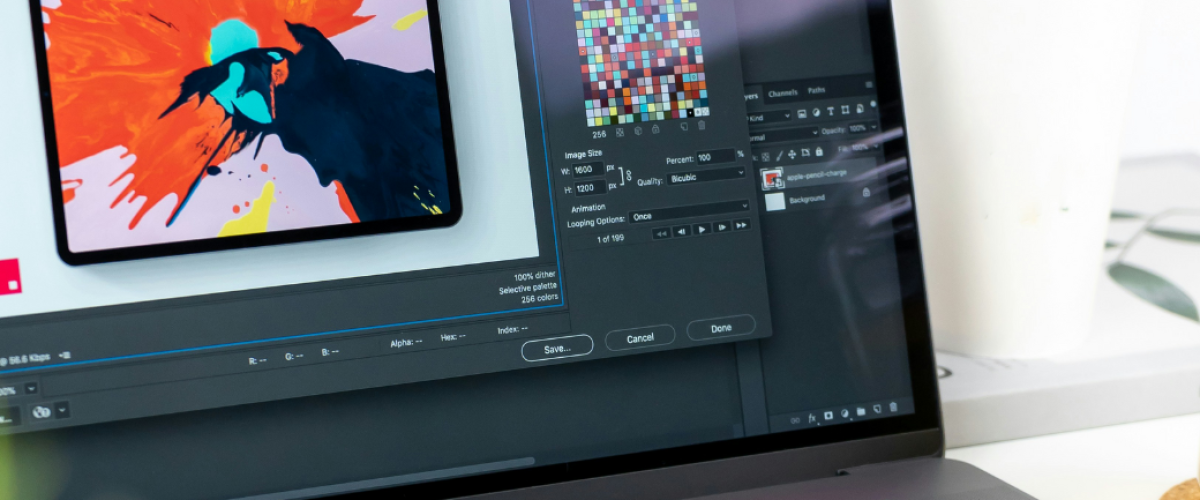
Task: Click the lock color icon under color table
Action: [655, 129]
